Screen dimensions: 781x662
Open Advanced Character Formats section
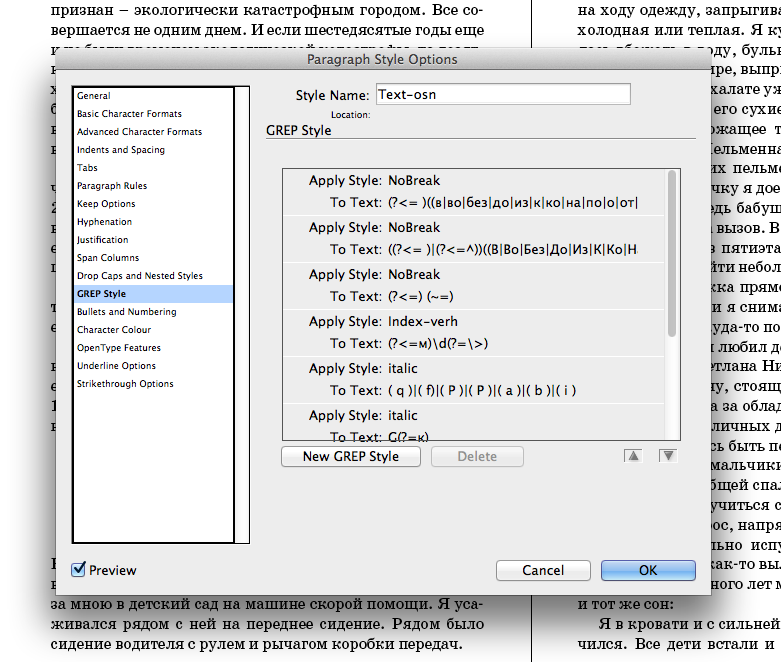point(139,132)
